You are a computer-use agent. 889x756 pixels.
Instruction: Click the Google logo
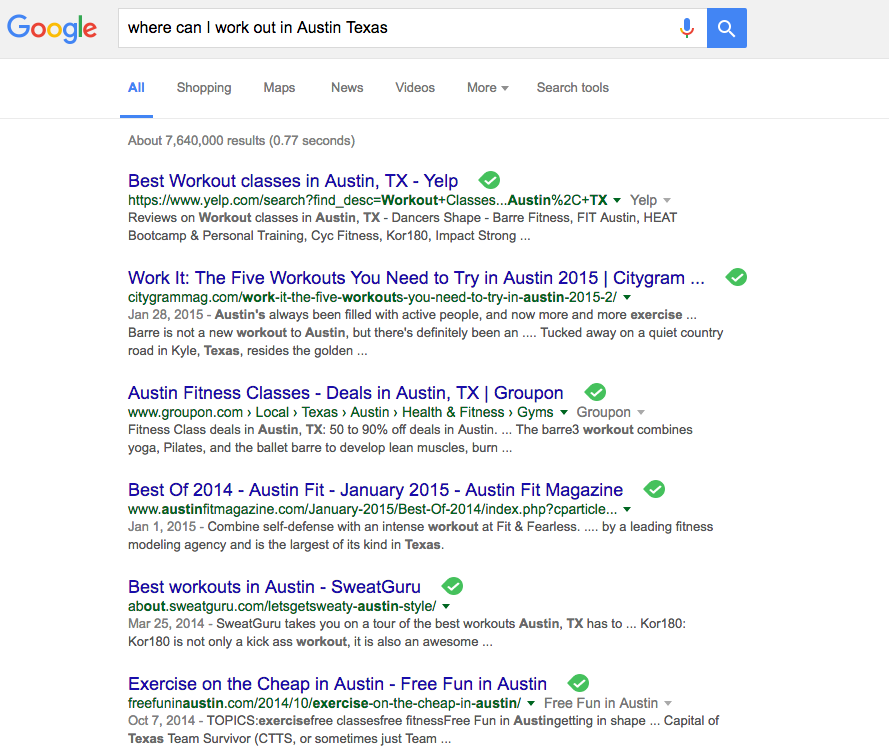tap(52, 28)
